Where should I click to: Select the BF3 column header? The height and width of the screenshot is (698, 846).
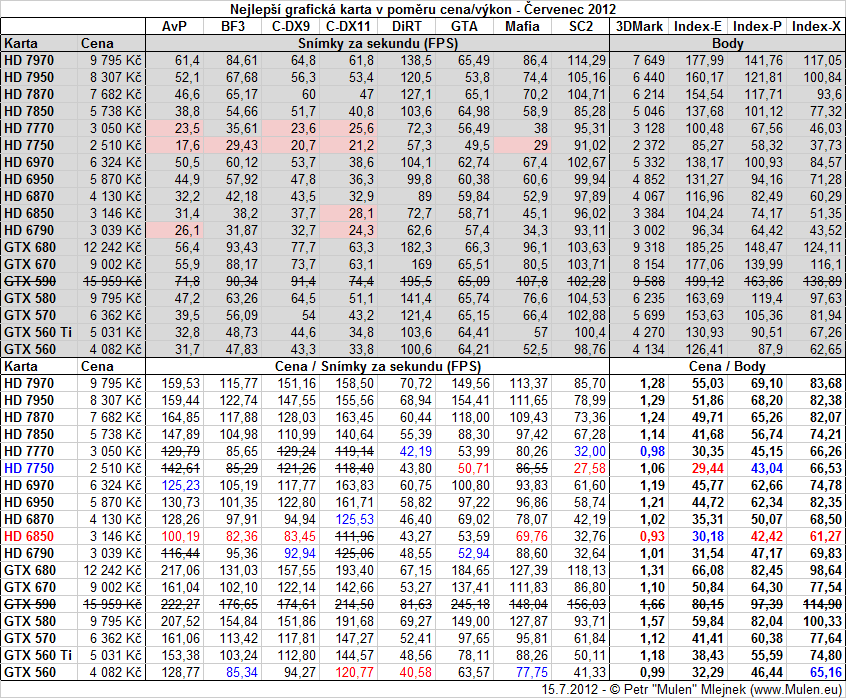click(233, 26)
